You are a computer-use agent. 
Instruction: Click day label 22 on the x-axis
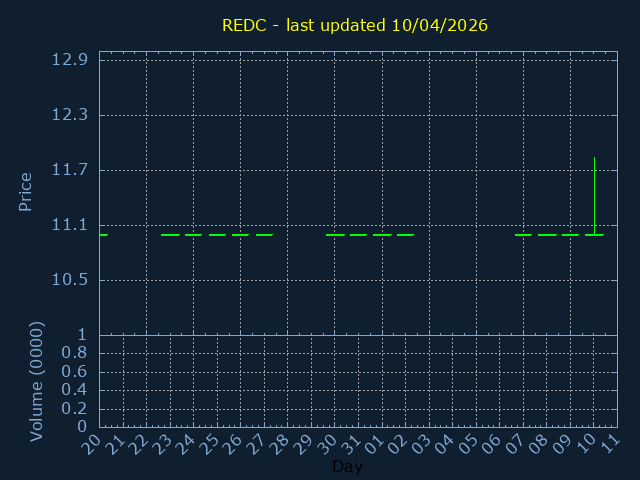[138, 444]
